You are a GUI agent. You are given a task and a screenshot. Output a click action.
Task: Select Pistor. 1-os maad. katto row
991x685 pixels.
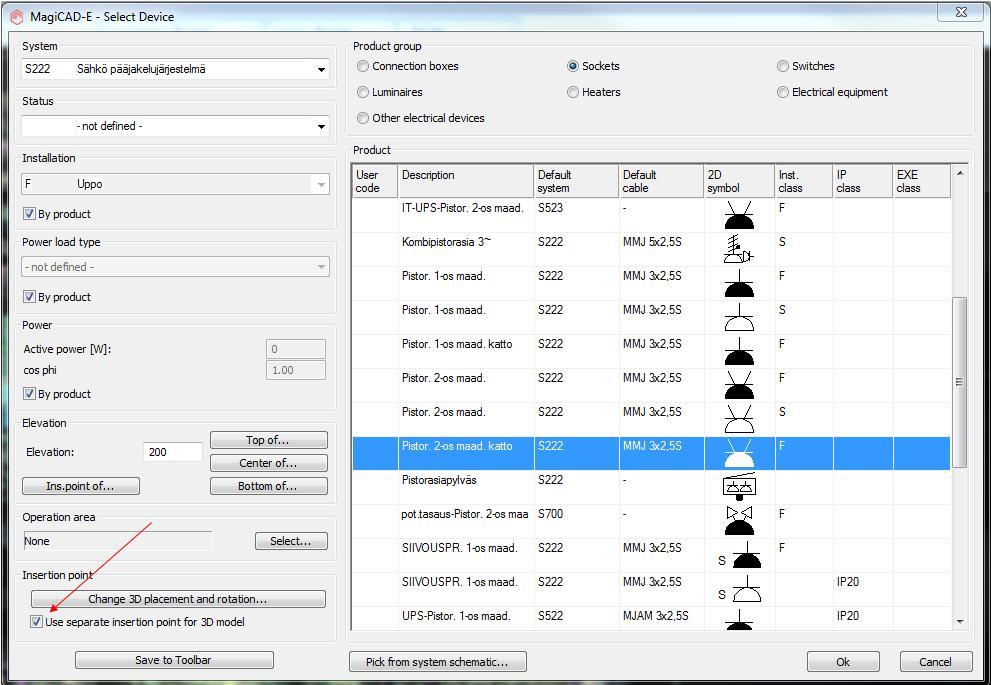[x=651, y=351]
